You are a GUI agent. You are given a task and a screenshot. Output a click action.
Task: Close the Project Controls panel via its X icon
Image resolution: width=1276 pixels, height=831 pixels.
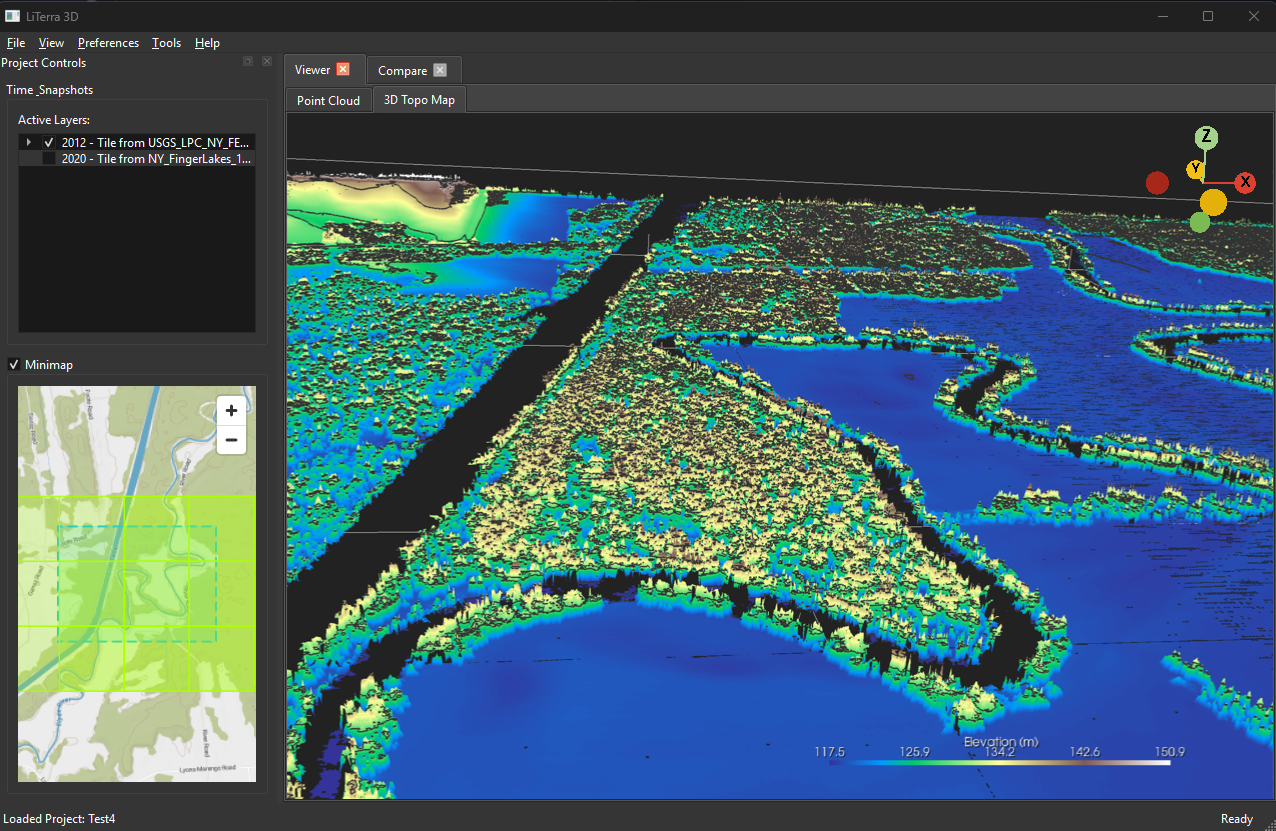[266, 61]
